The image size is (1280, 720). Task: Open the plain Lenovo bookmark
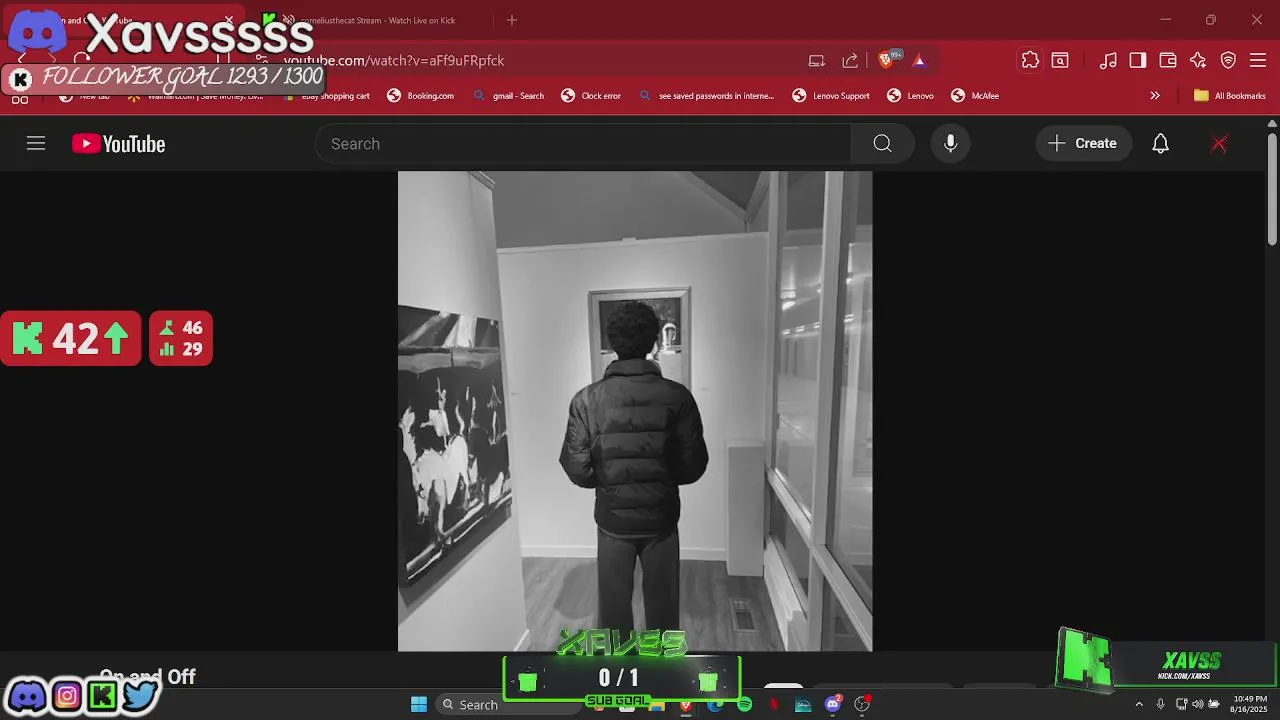910,96
